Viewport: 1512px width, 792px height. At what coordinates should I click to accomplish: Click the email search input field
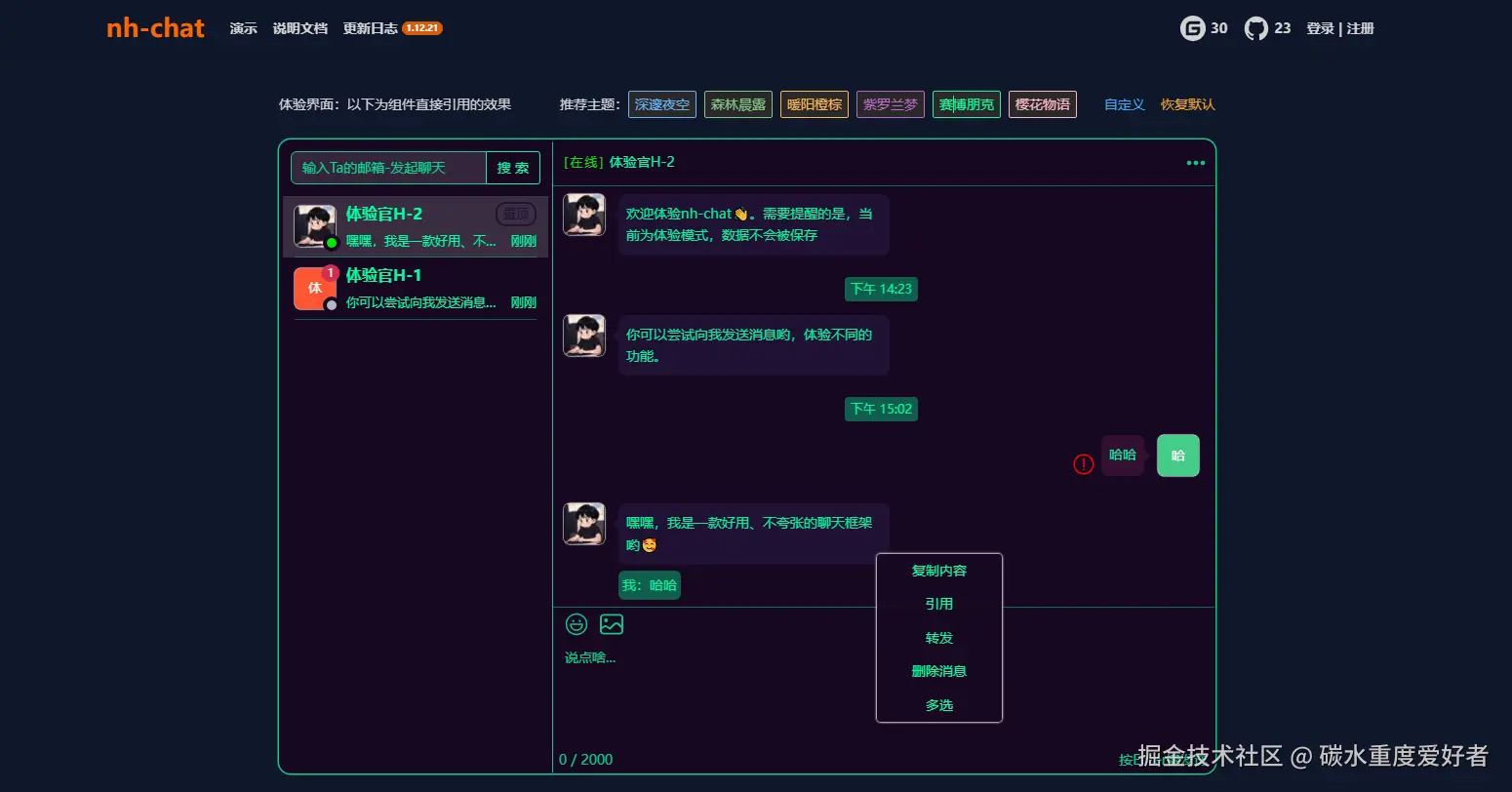click(388, 168)
